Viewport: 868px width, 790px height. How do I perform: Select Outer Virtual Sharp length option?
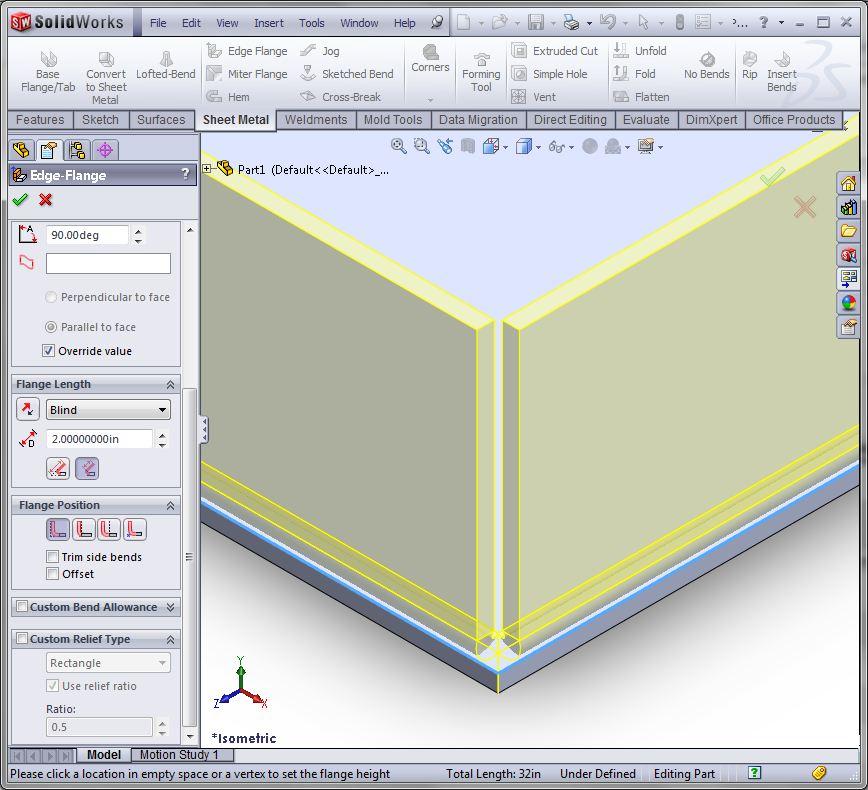(x=58, y=468)
